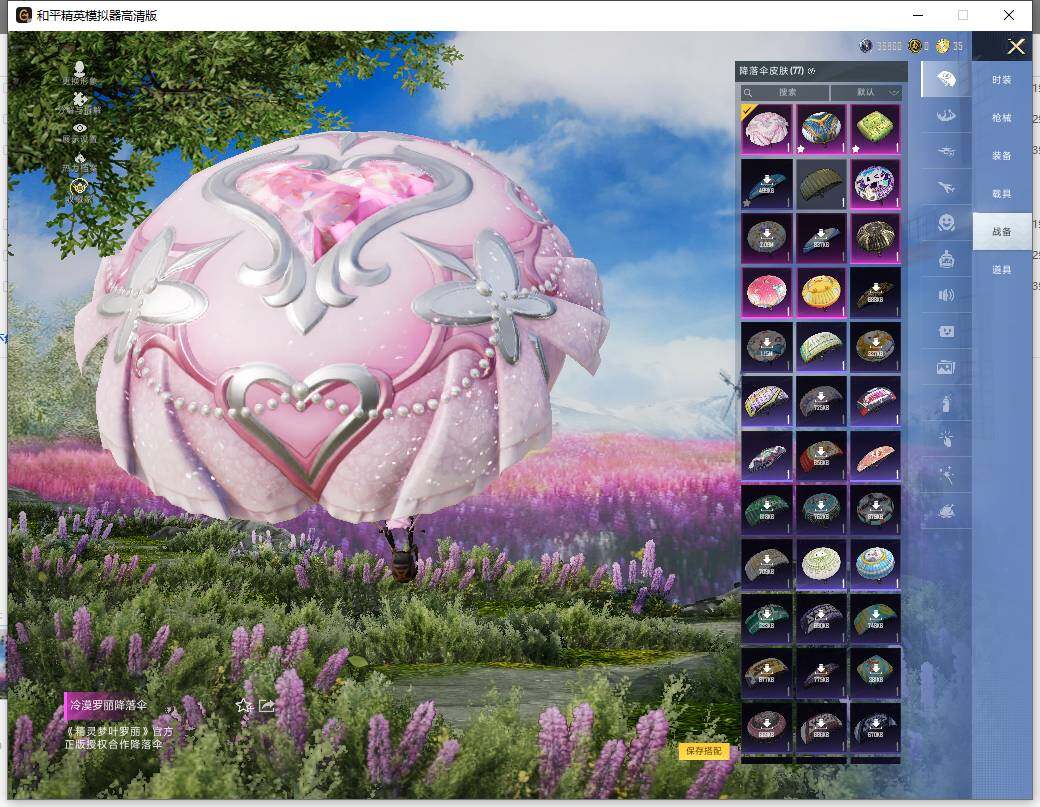Image resolution: width=1040 pixels, height=807 pixels.
Task: Select the yellow duck parachute thumbnail
Action: click(821, 292)
